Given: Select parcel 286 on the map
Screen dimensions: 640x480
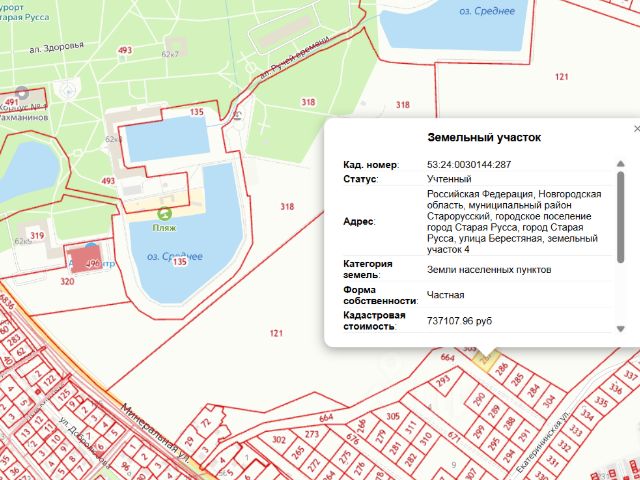Looking at the screenshot, I should click(502, 369).
